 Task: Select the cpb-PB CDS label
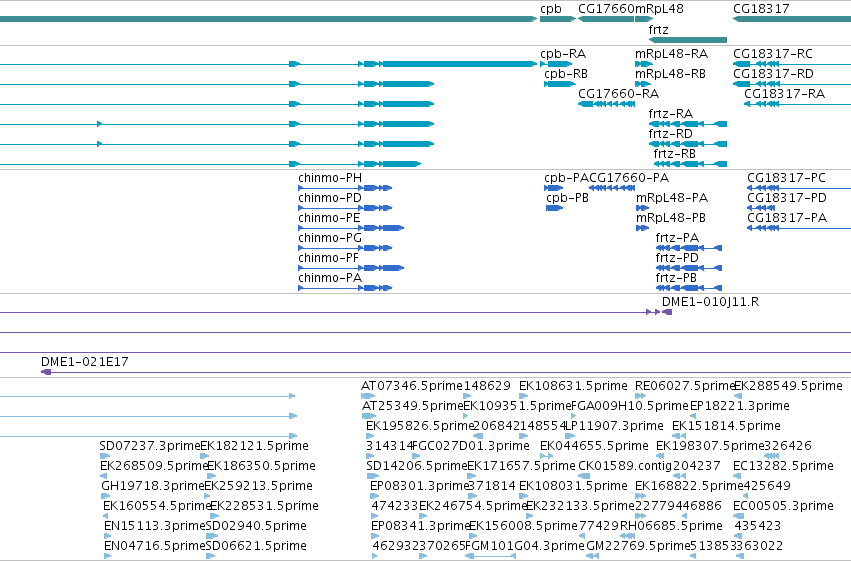pos(567,198)
